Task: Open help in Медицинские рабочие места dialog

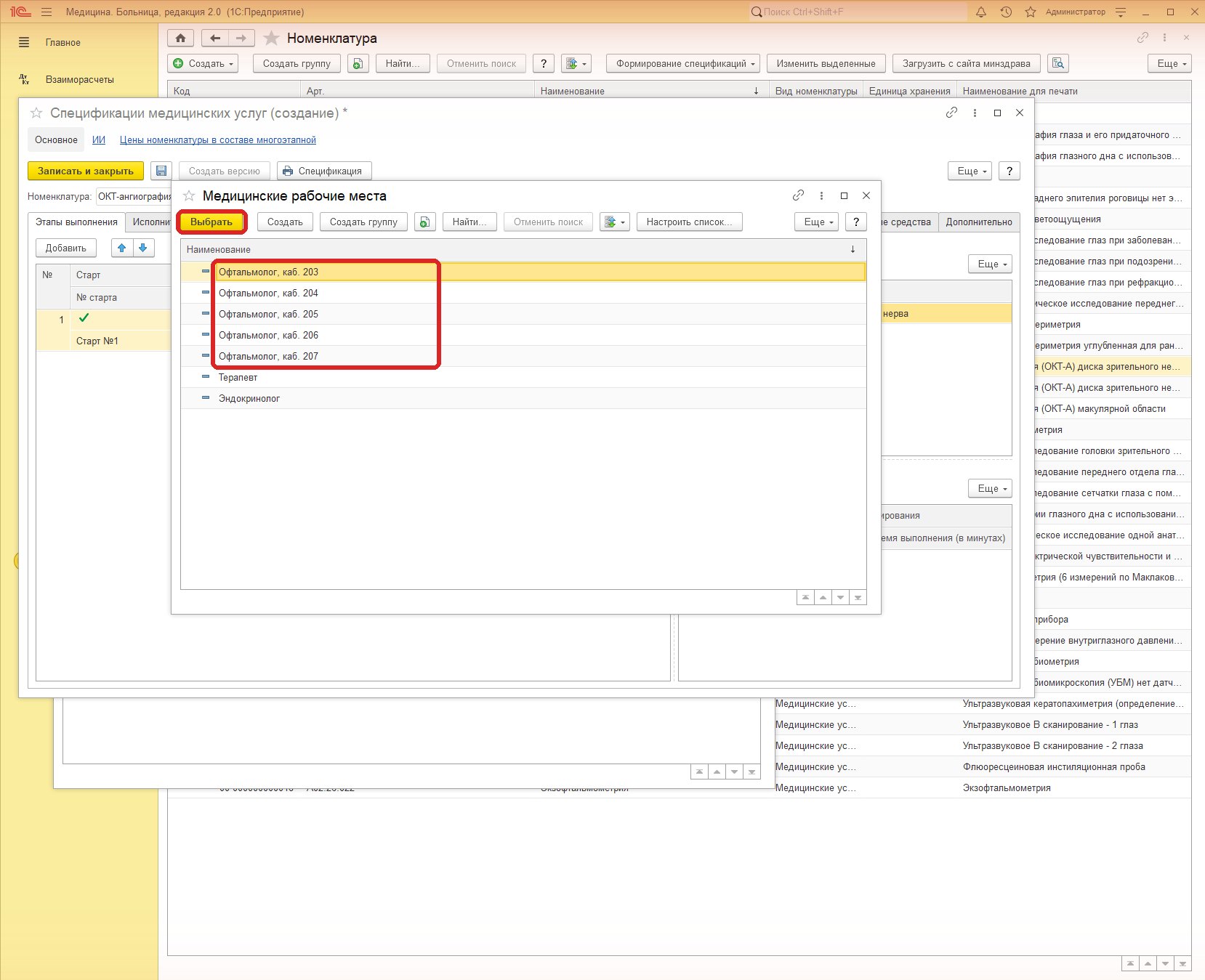Action: [x=856, y=222]
